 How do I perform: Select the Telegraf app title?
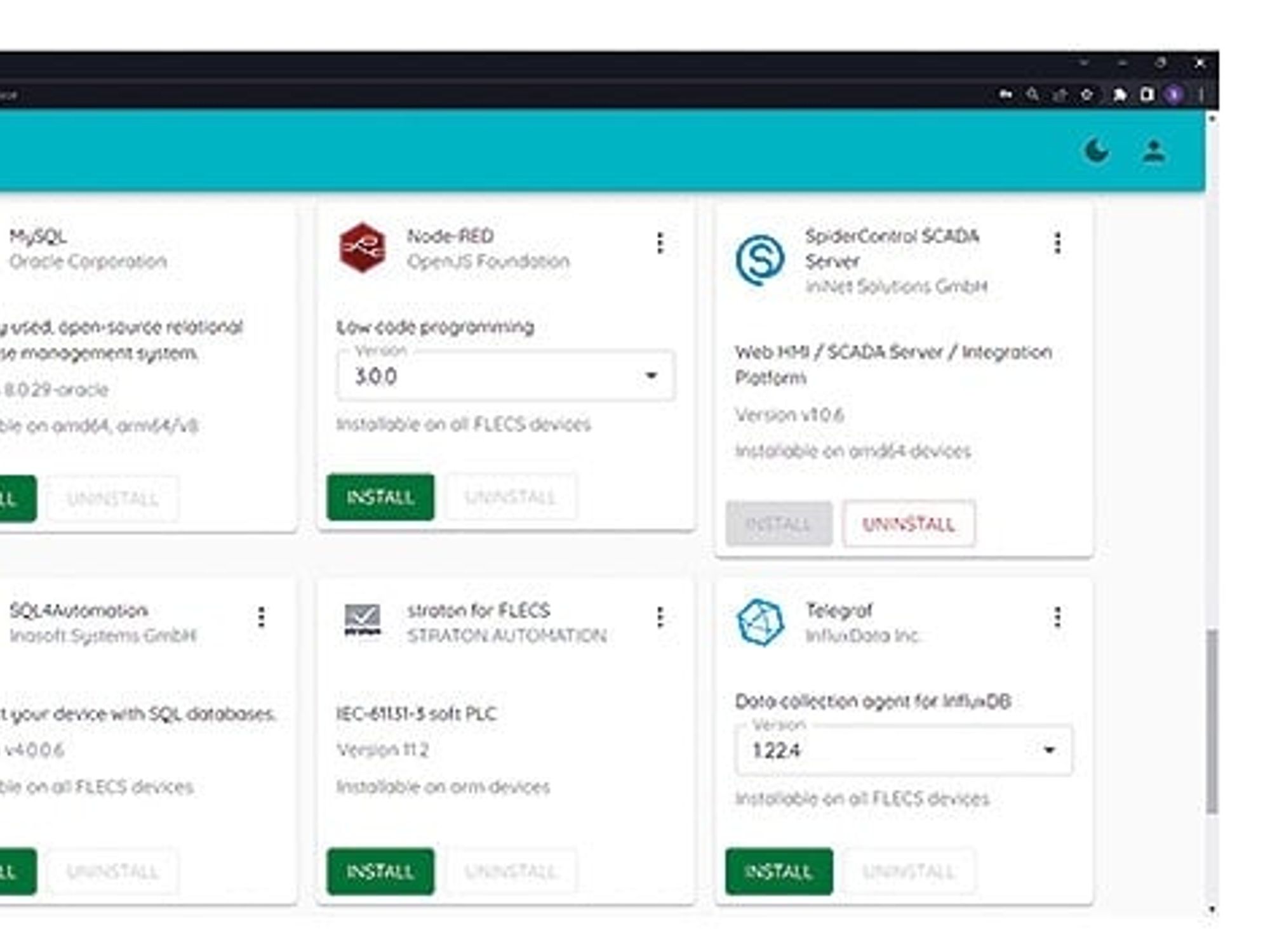(839, 611)
